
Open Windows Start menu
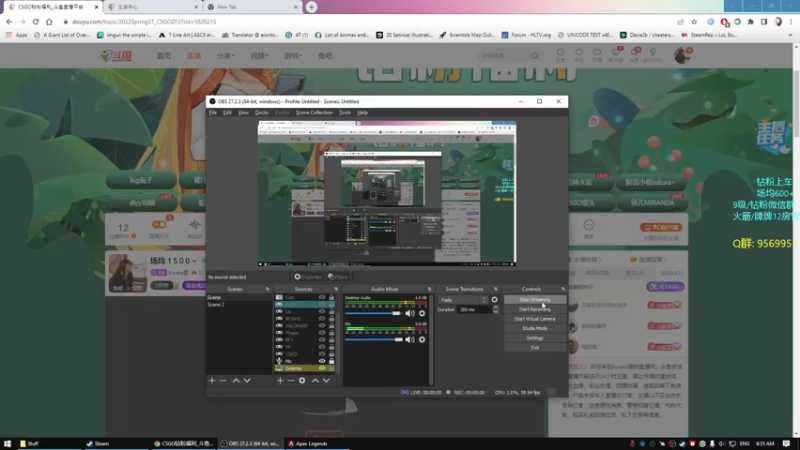(x=7, y=443)
